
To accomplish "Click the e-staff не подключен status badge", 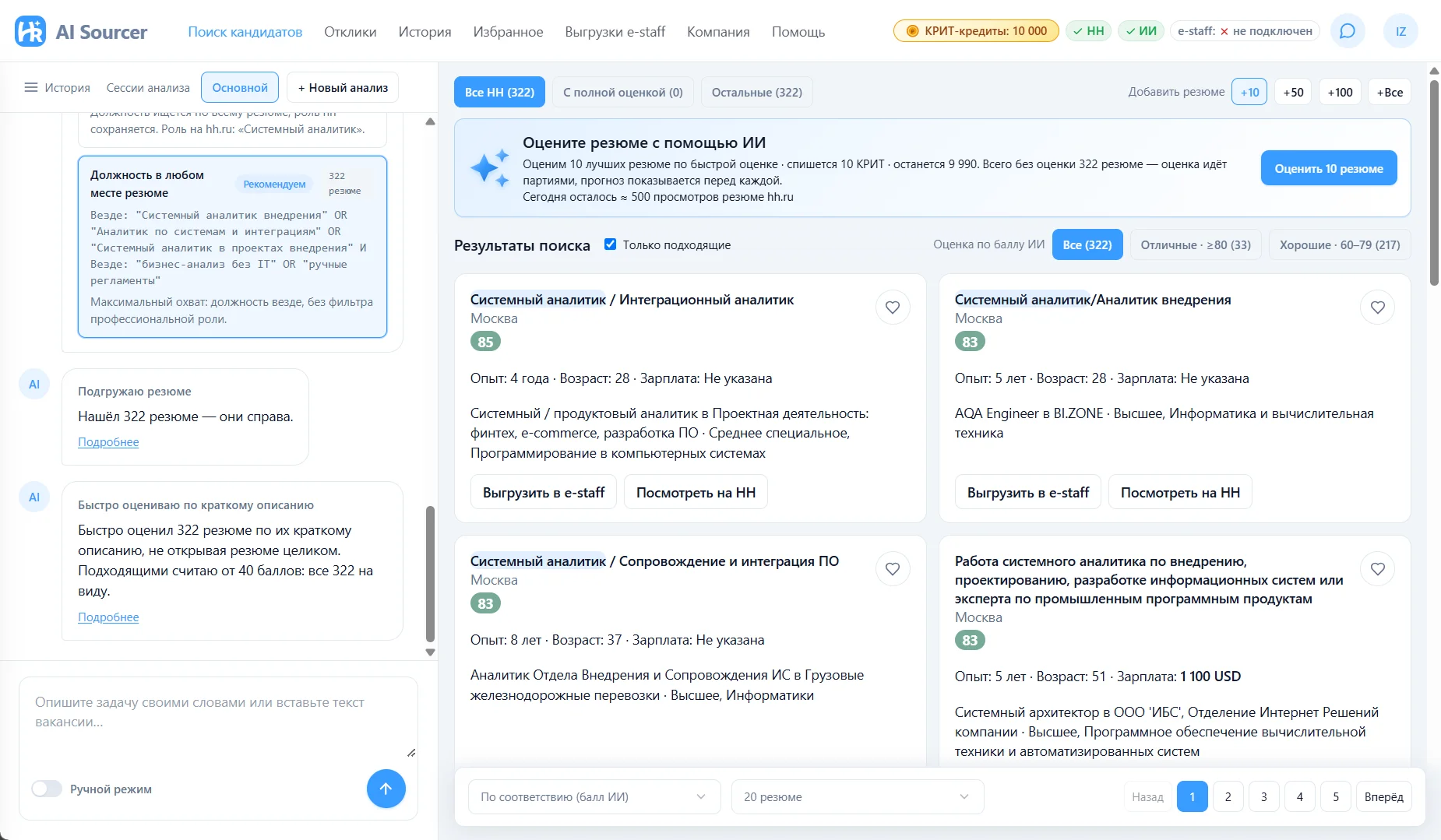I will [1245, 31].
